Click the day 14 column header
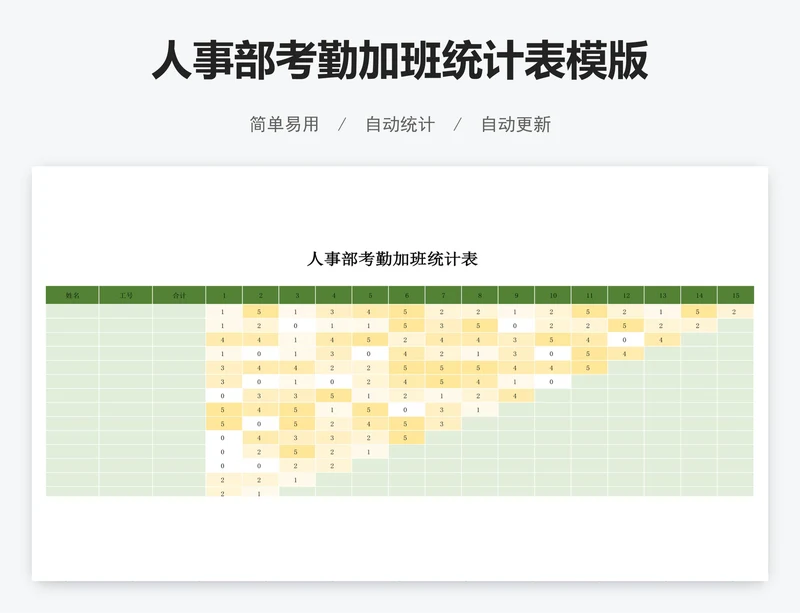The image size is (800, 613). pos(699,296)
